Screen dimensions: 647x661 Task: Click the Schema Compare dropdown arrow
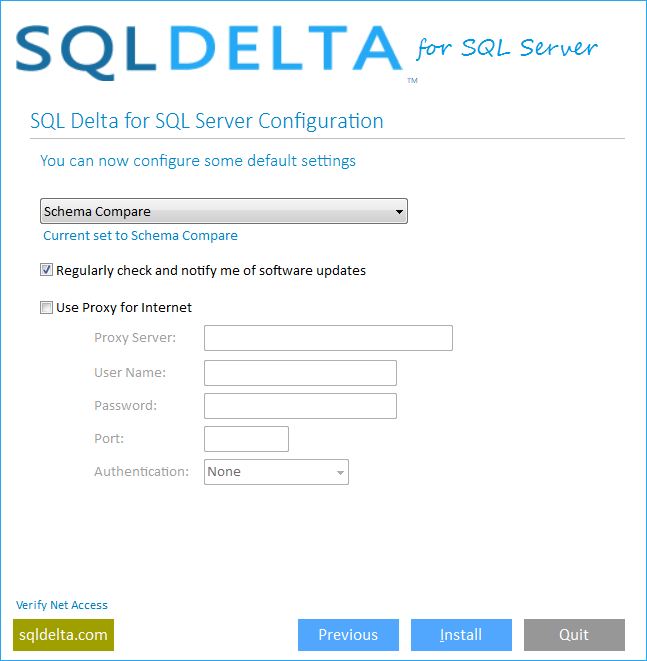tap(399, 212)
